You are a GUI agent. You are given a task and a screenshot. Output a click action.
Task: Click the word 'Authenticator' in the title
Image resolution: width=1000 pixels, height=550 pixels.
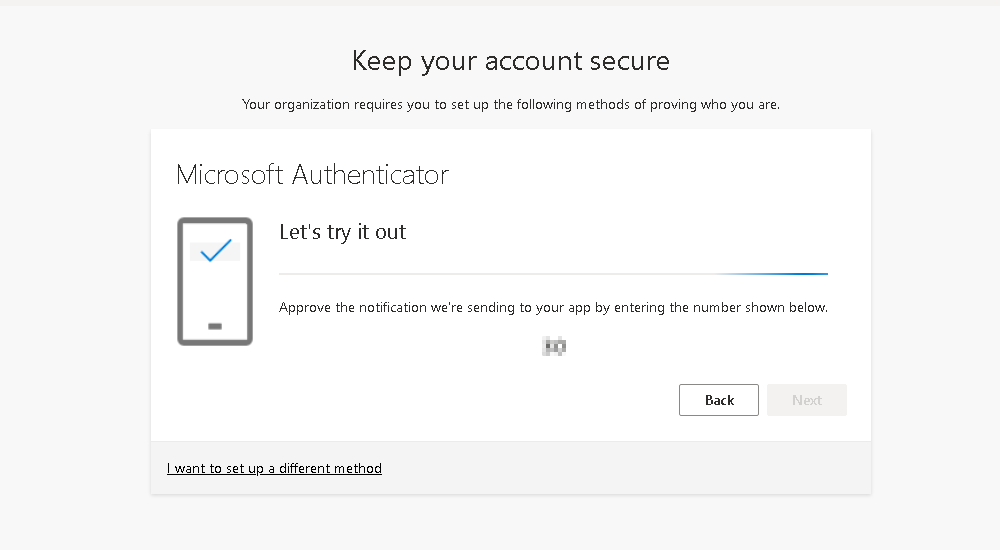pyautogui.click(x=371, y=175)
